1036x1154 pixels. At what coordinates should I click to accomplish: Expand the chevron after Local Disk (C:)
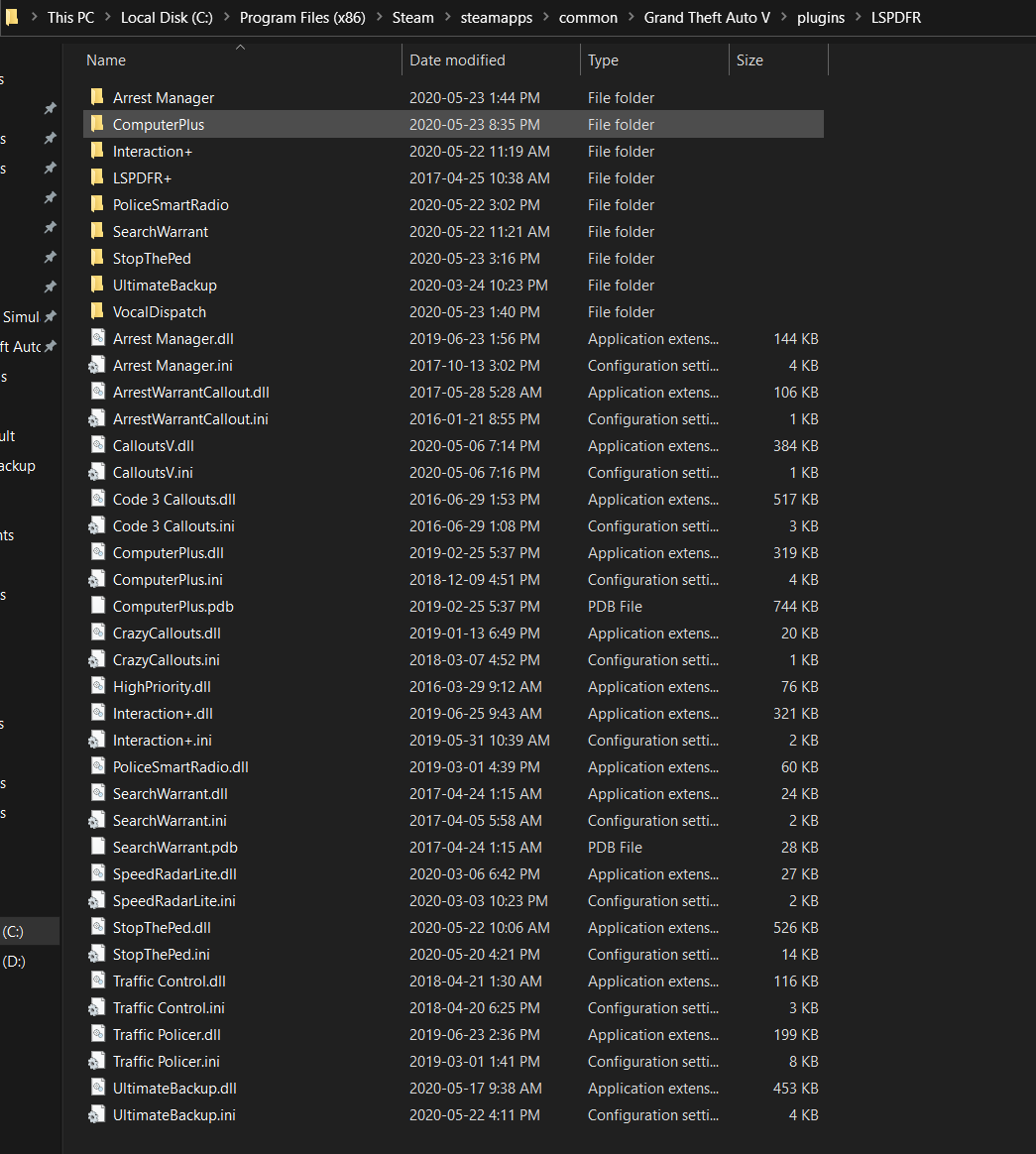tap(226, 17)
